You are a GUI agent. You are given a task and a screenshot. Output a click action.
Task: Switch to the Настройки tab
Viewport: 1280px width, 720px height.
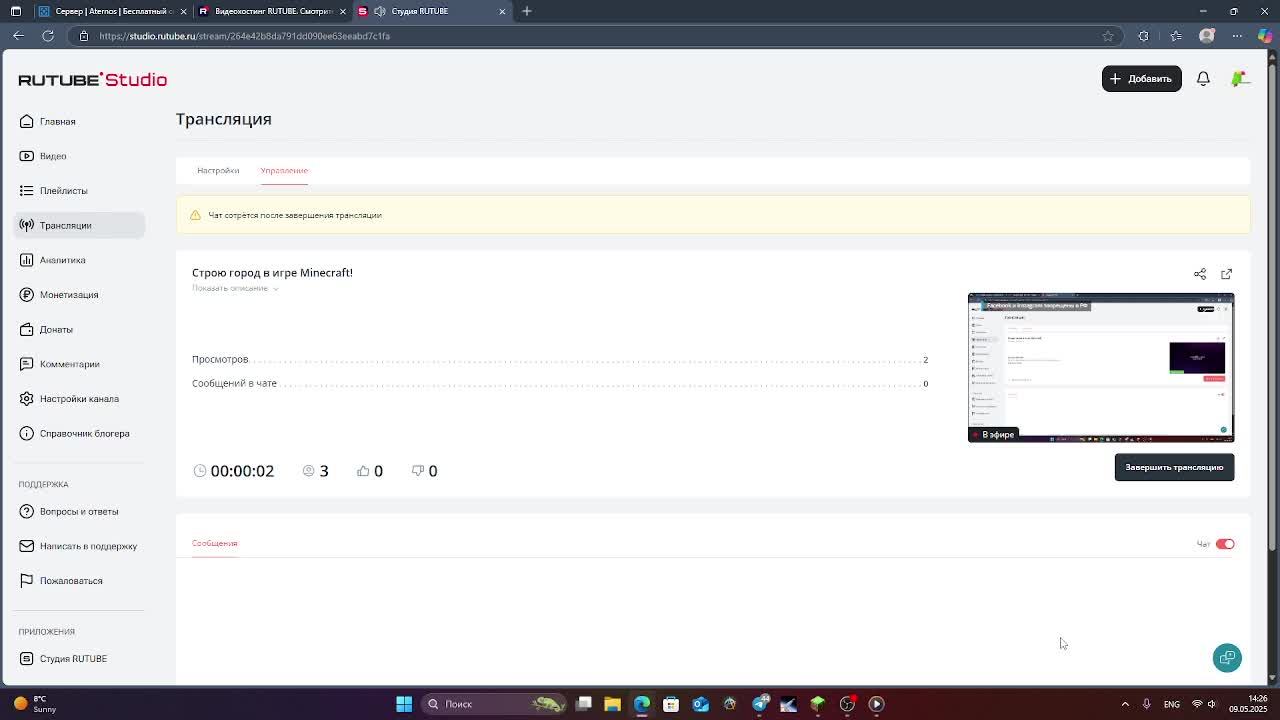218,170
